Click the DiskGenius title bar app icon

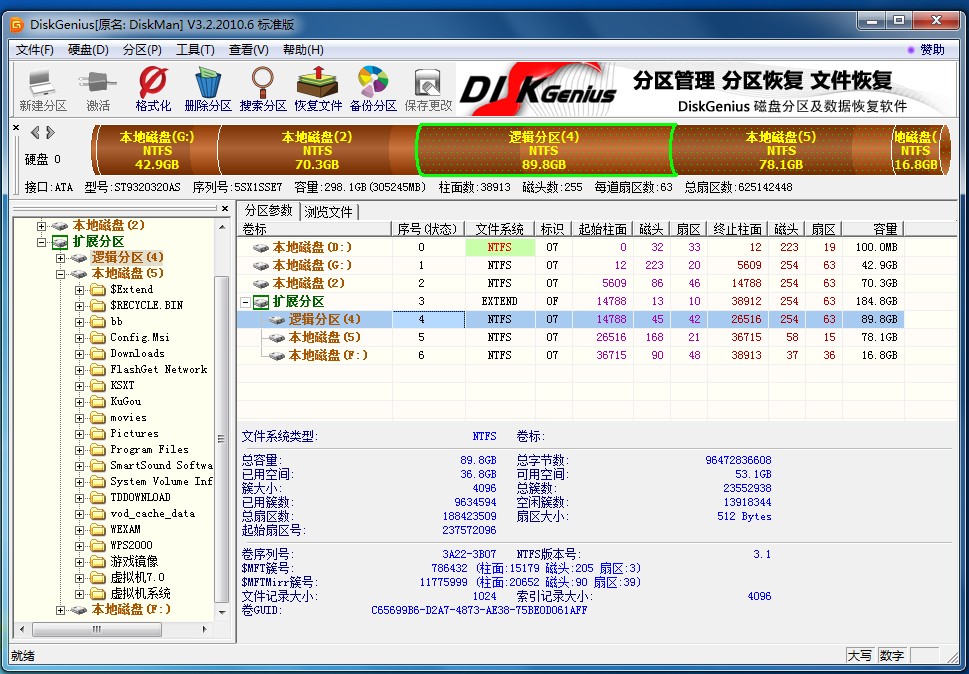[x=17, y=25]
